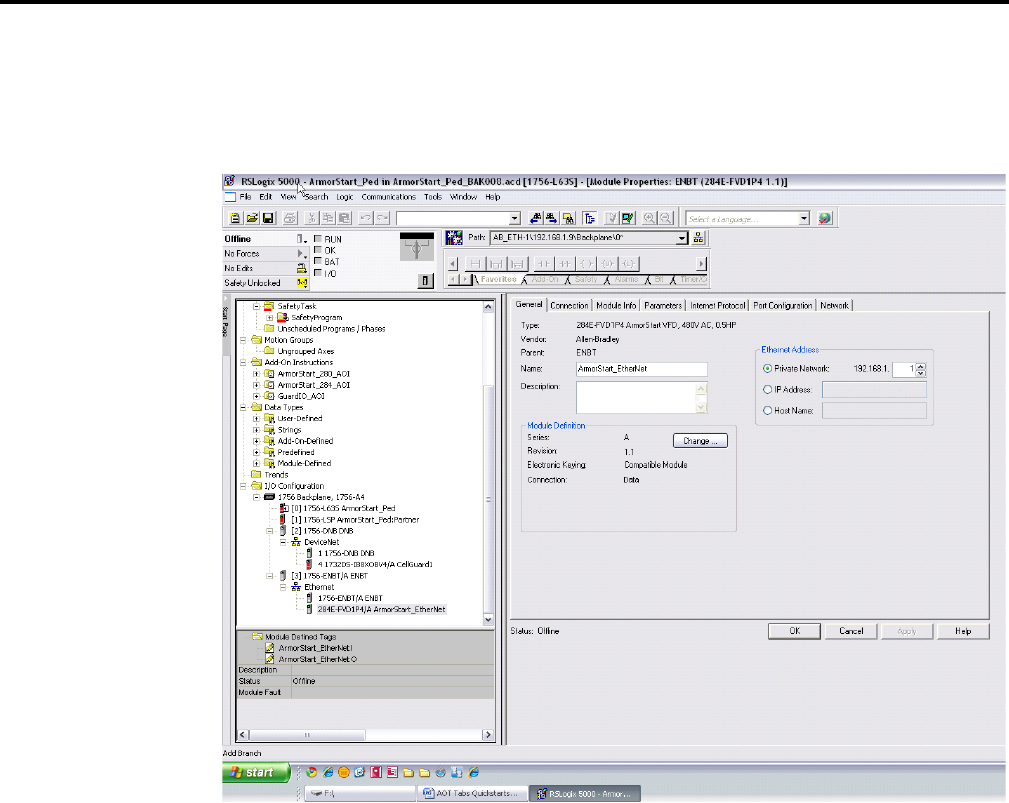Click the Copy toolbar icon
The height and width of the screenshot is (803, 1009).
tap(328, 219)
